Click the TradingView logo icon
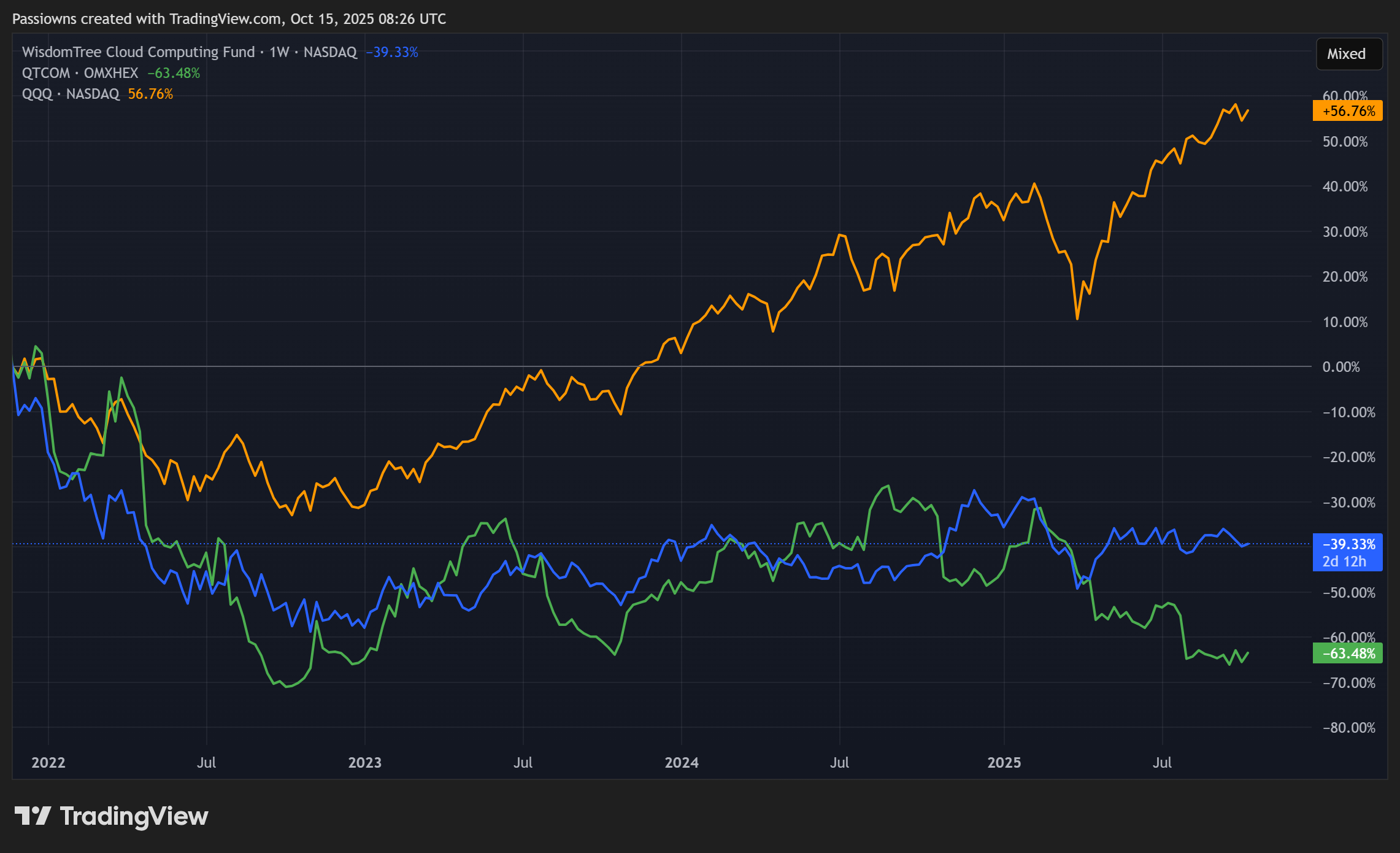Image resolution: width=1400 pixels, height=853 pixels. [32, 816]
